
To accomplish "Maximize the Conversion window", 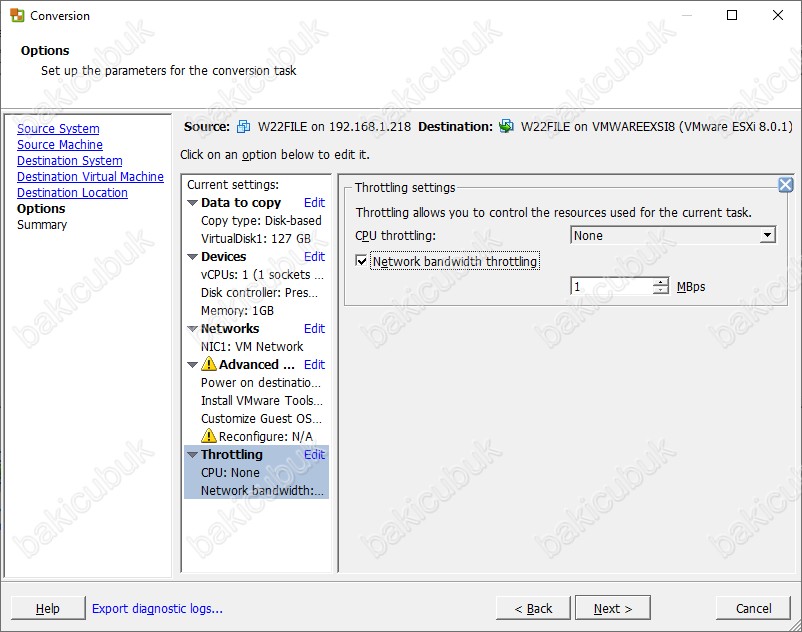I will tap(732, 15).
